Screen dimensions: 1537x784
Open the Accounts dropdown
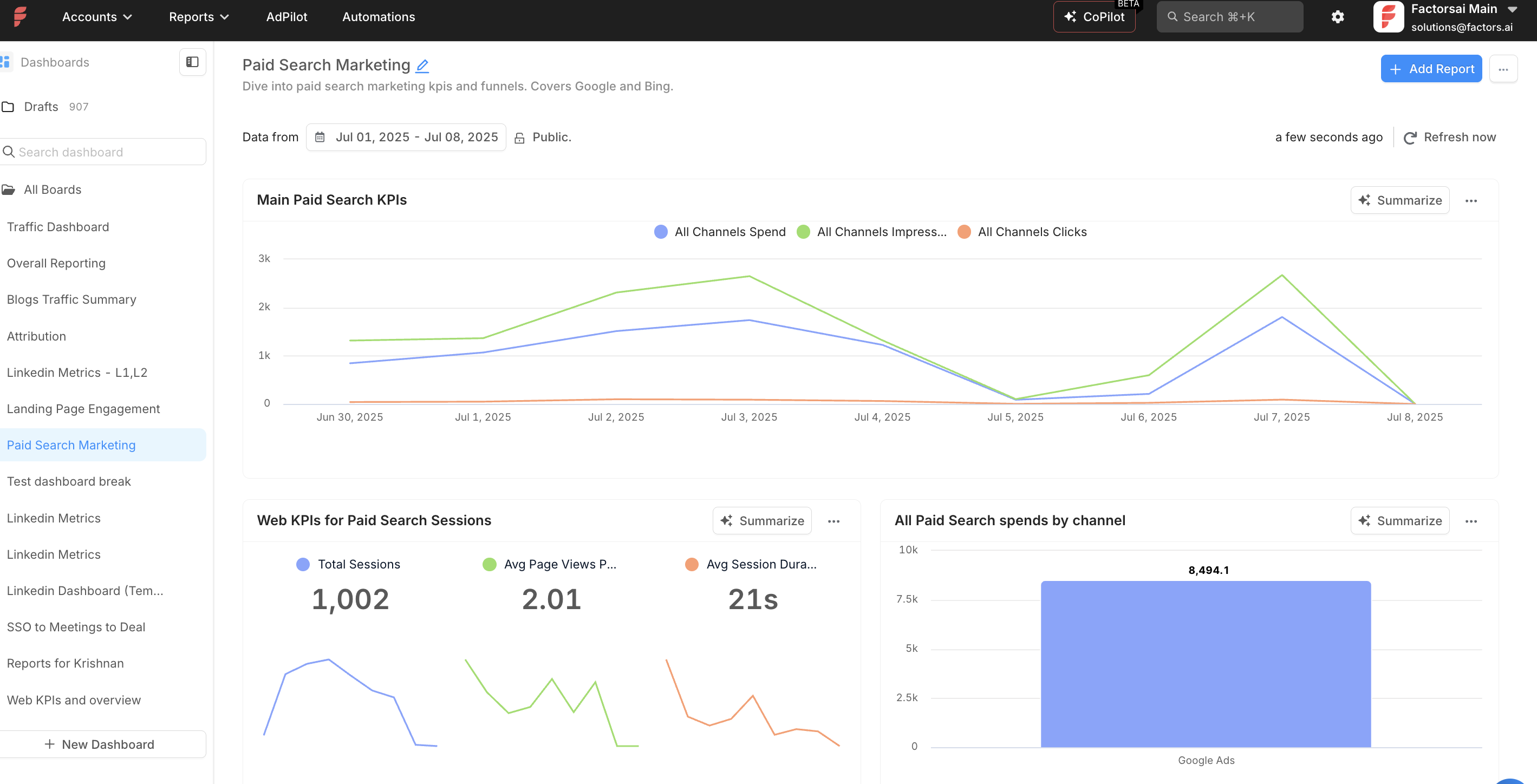(97, 17)
